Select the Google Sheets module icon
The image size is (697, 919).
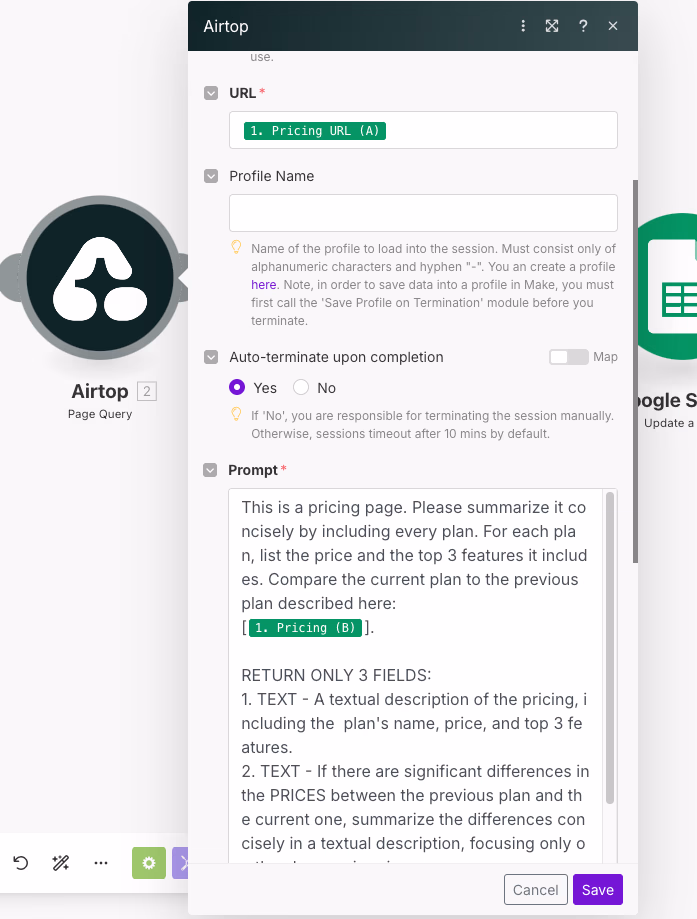[667, 287]
